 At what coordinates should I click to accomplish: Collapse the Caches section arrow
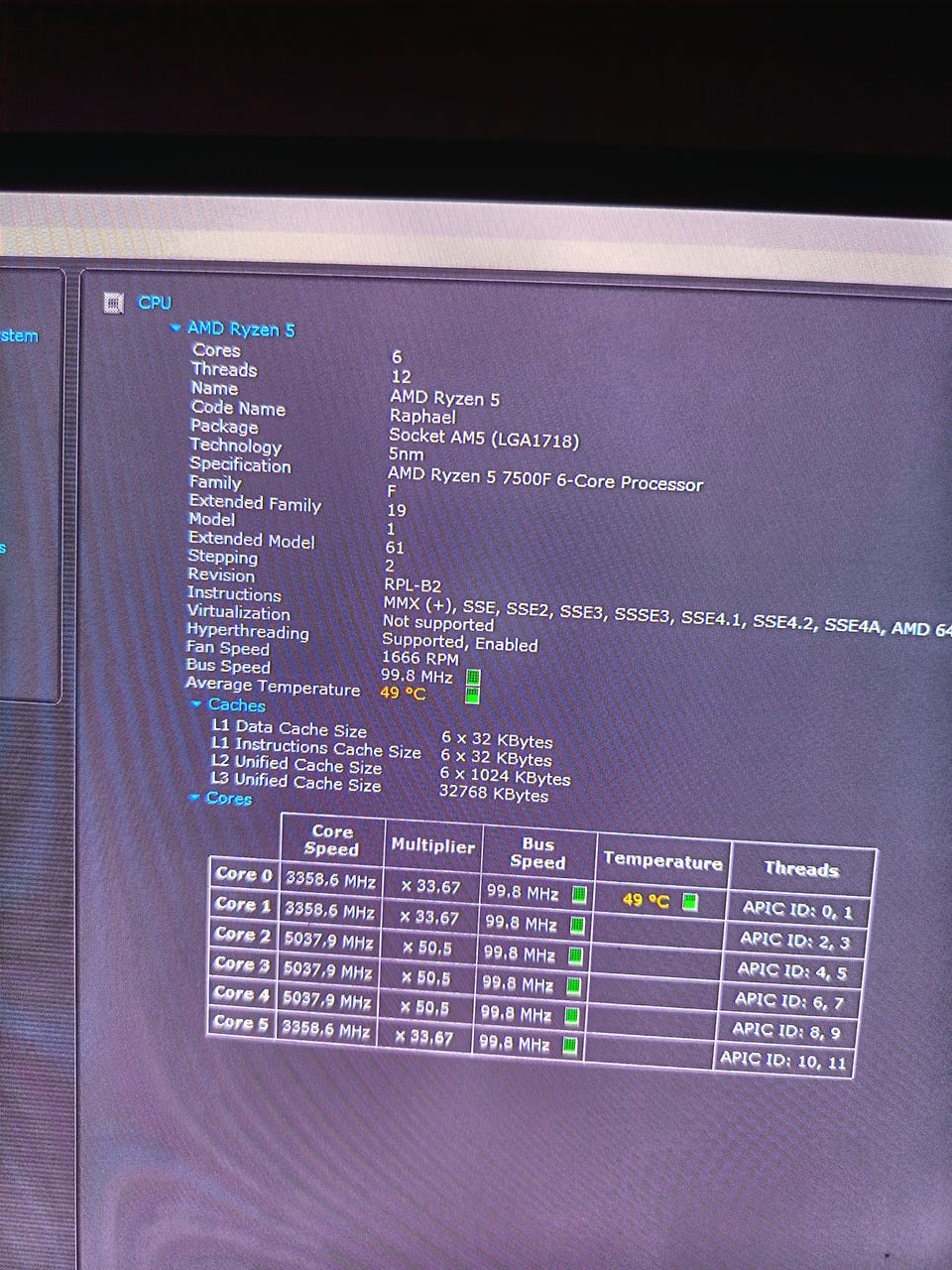pos(195,704)
